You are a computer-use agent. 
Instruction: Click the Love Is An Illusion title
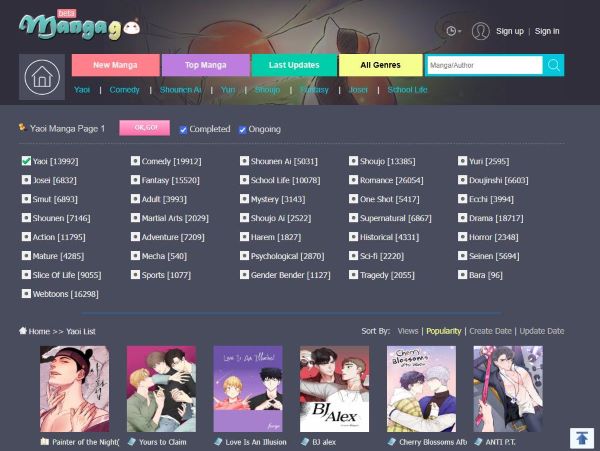256,442
